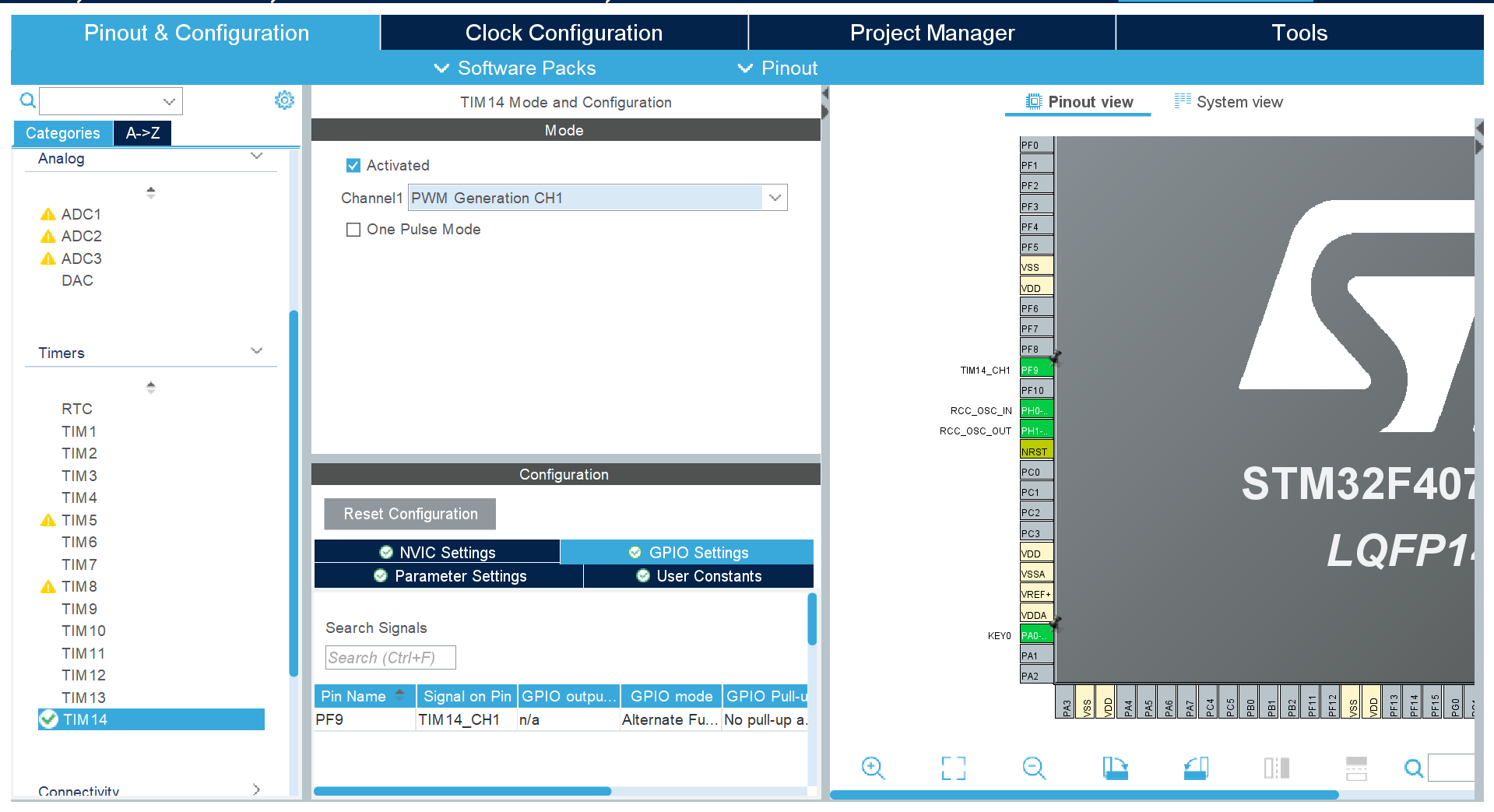The image size is (1494, 812).
Task: Click the green PH0 oscillator-in pin
Action: pyautogui.click(x=1036, y=410)
